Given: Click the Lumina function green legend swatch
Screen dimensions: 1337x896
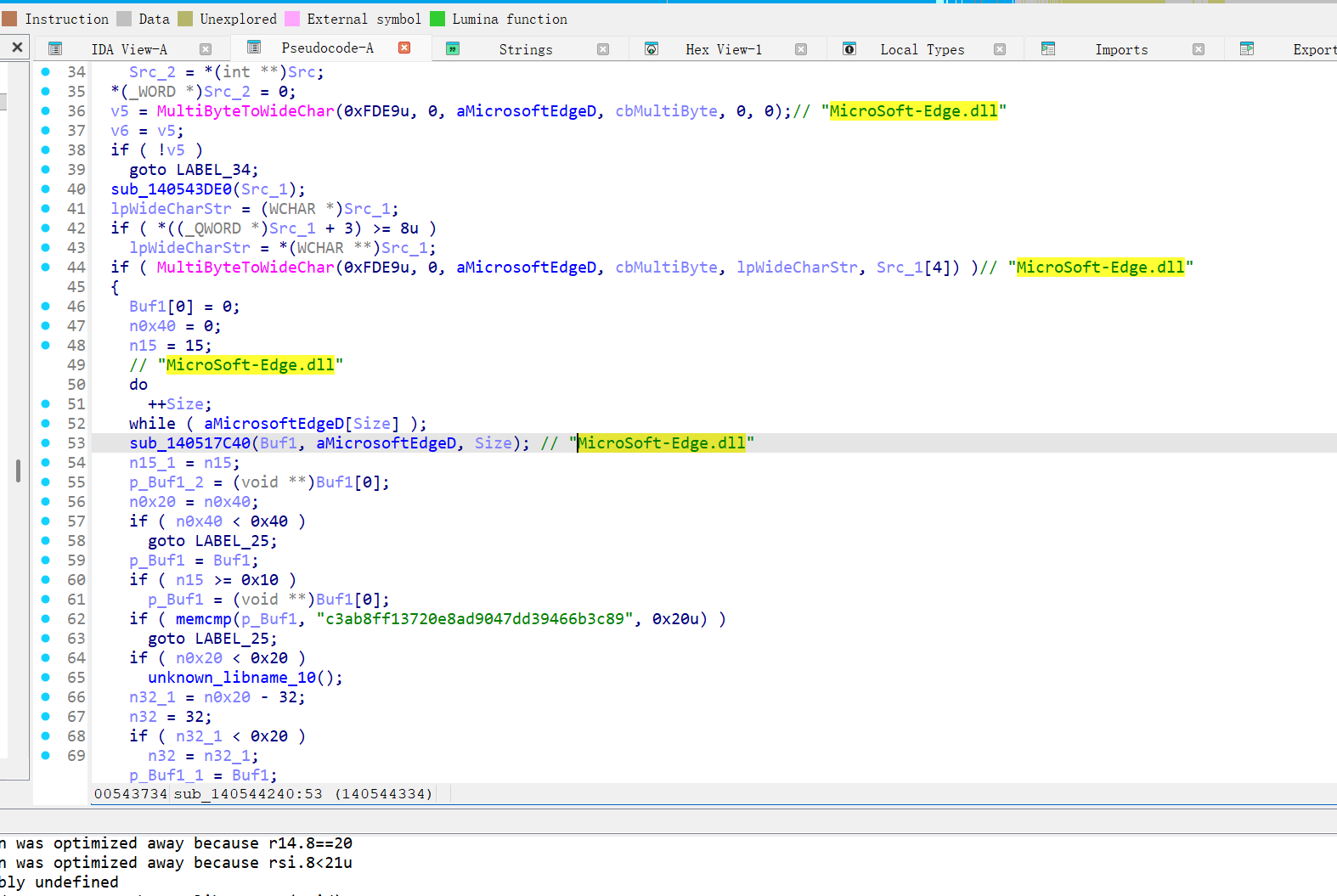Looking at the screenshot, I should click(437, 19).
